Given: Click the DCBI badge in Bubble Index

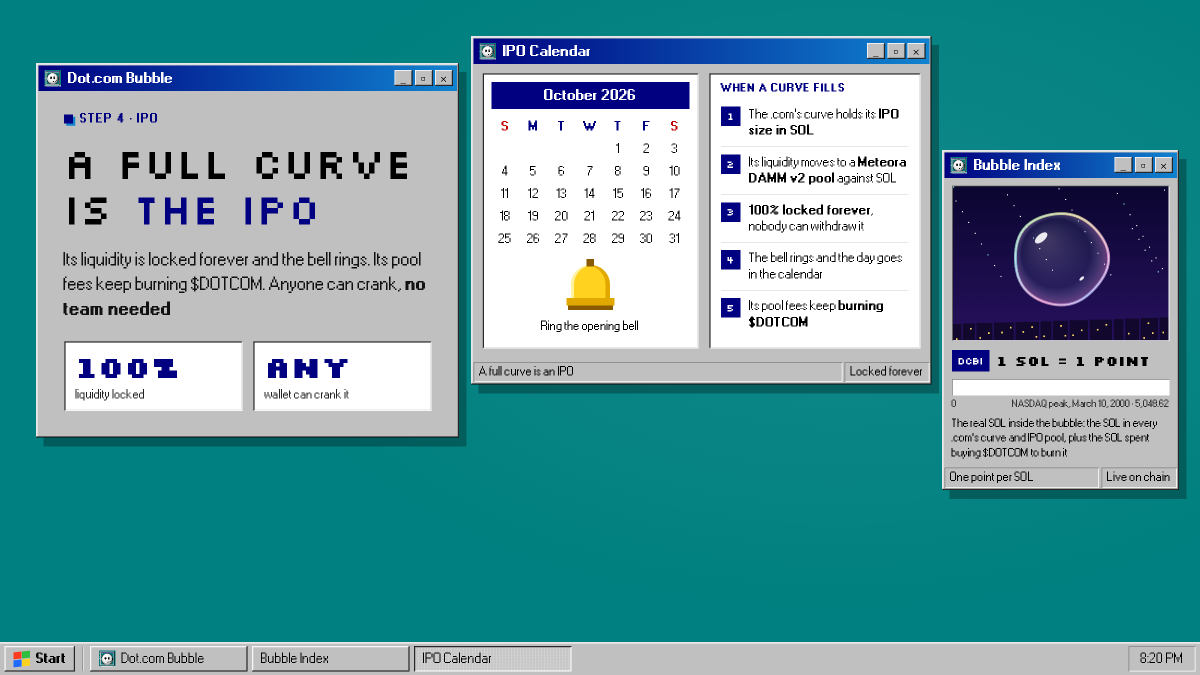Looking at the screenshot, I should [971, 361].
